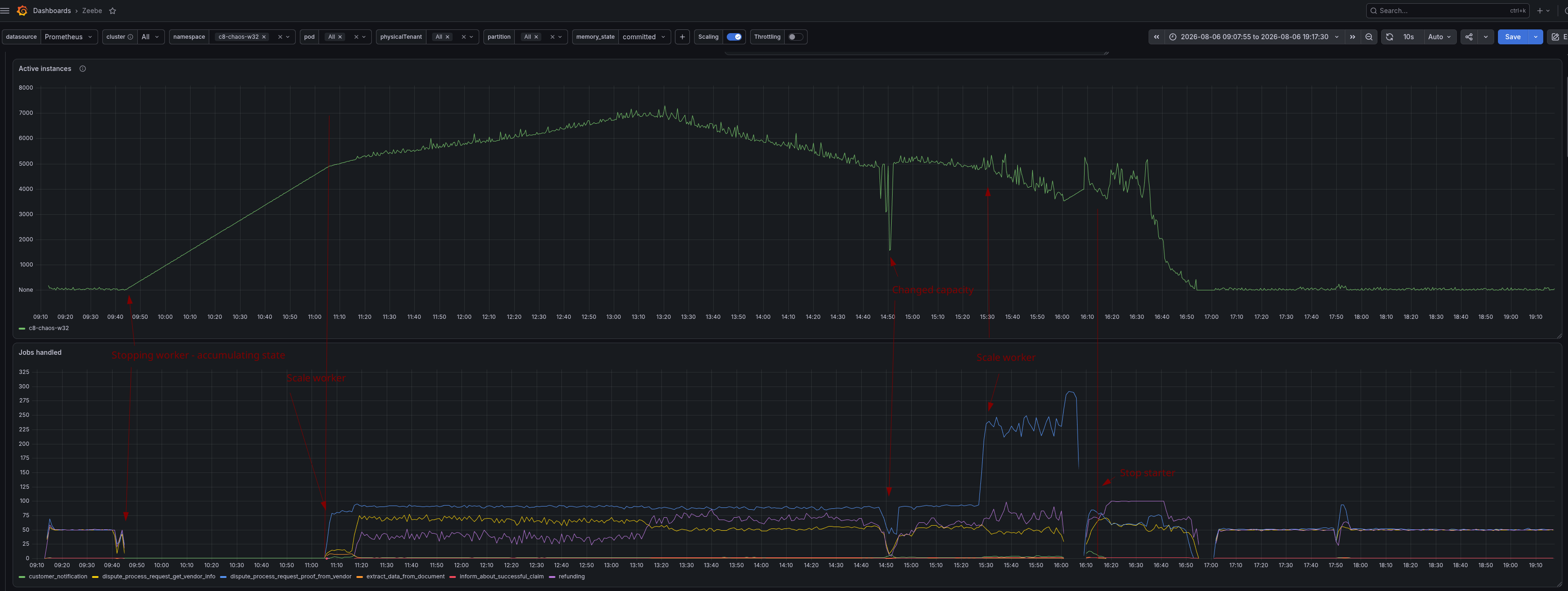Click the Active instances panel title
The height and width of the screenshot is (591, 1568).
[45, 69]
